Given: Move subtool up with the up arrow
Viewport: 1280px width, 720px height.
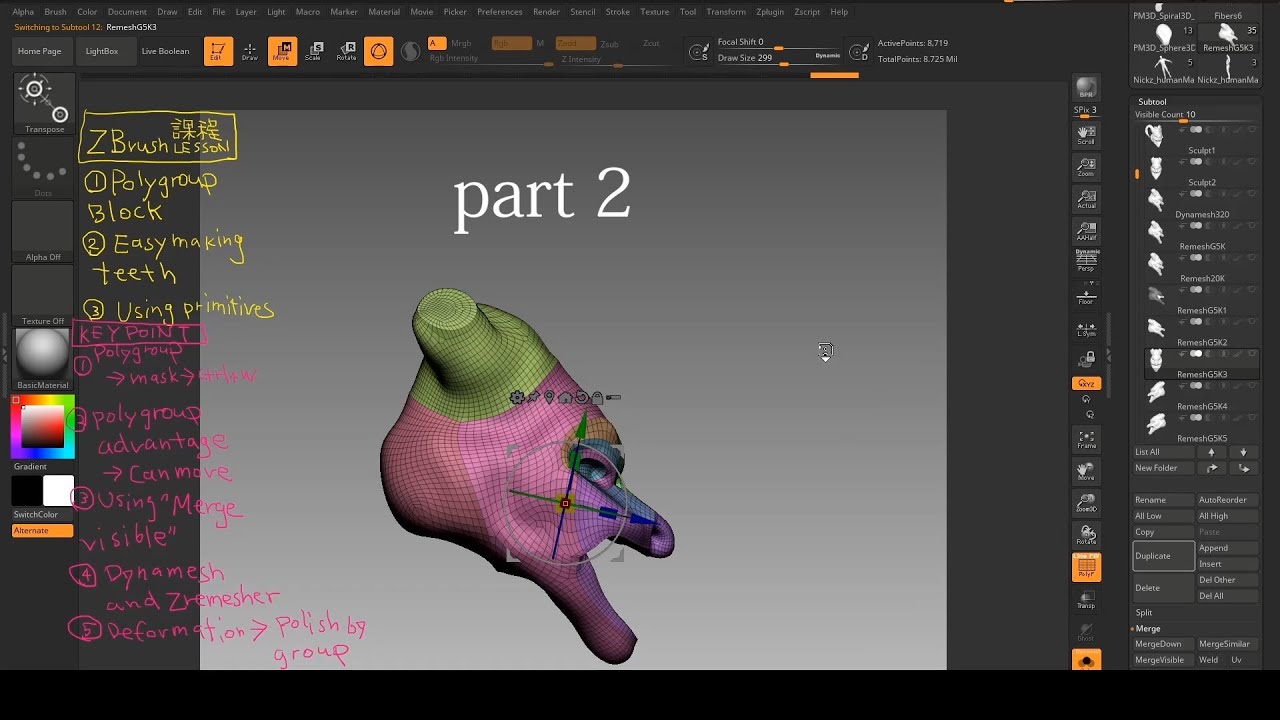Looking at the screenshot, I should [1211, 452].
